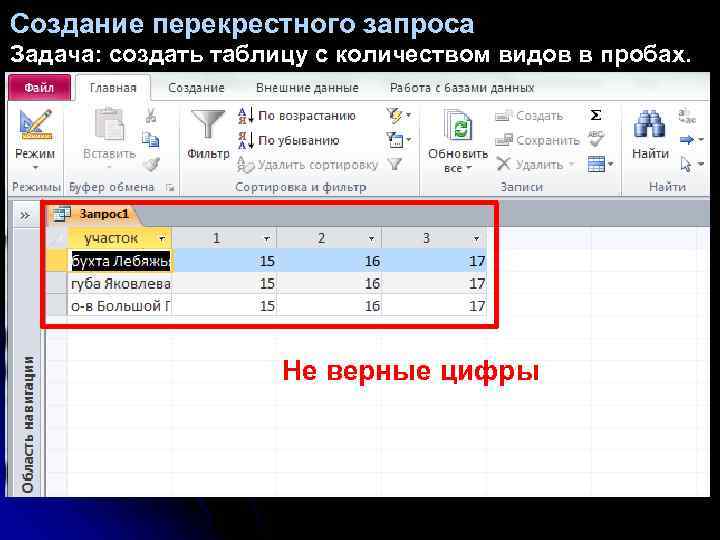
Task: Open the Go To arrow dropdown
Action: point(692,140)
